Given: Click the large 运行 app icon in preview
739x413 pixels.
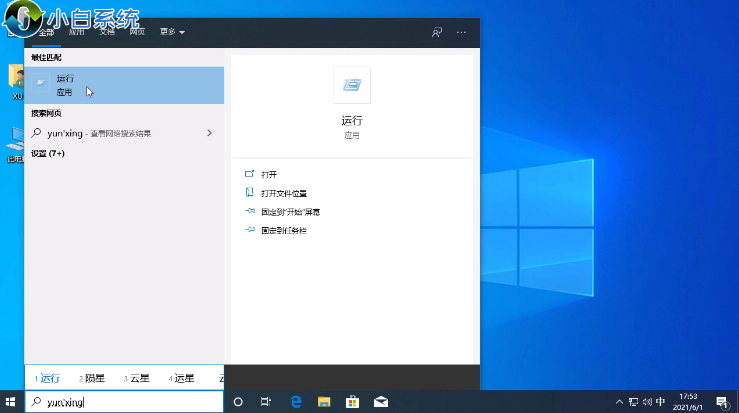Looking at the screenshot, I should point(351,86).
